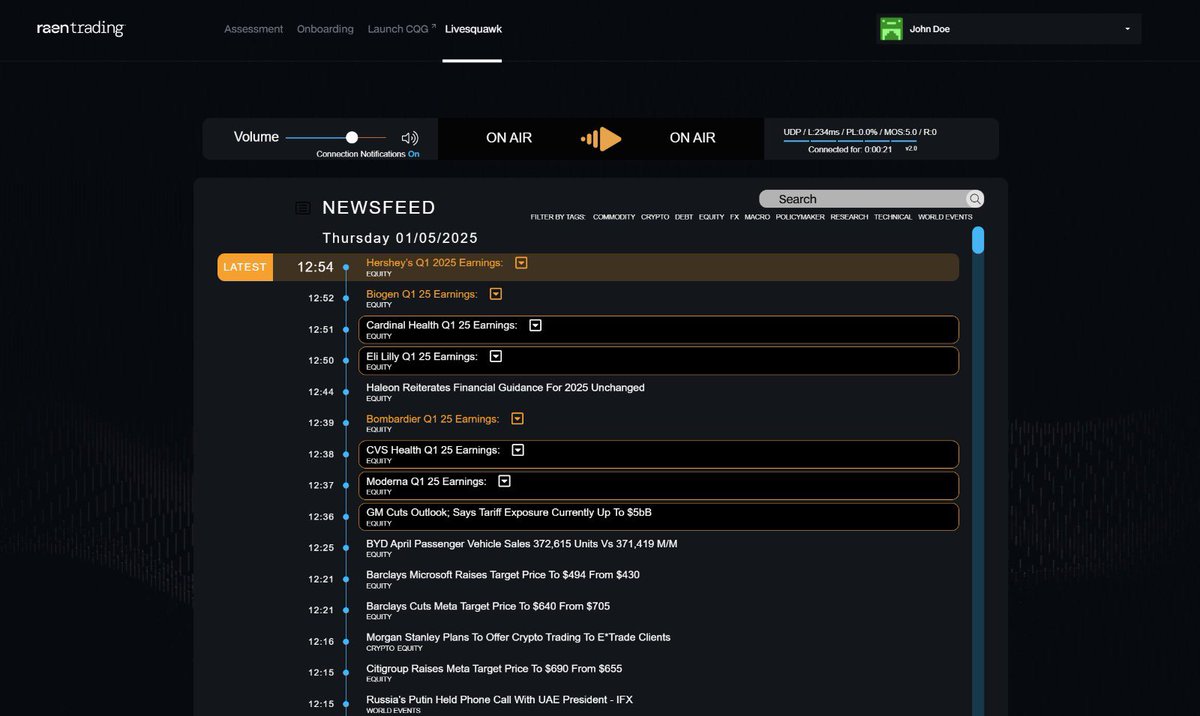This screenshot has height=716, width=1200.
Task: Click the search magnifier icon
Action: [974, 199]
